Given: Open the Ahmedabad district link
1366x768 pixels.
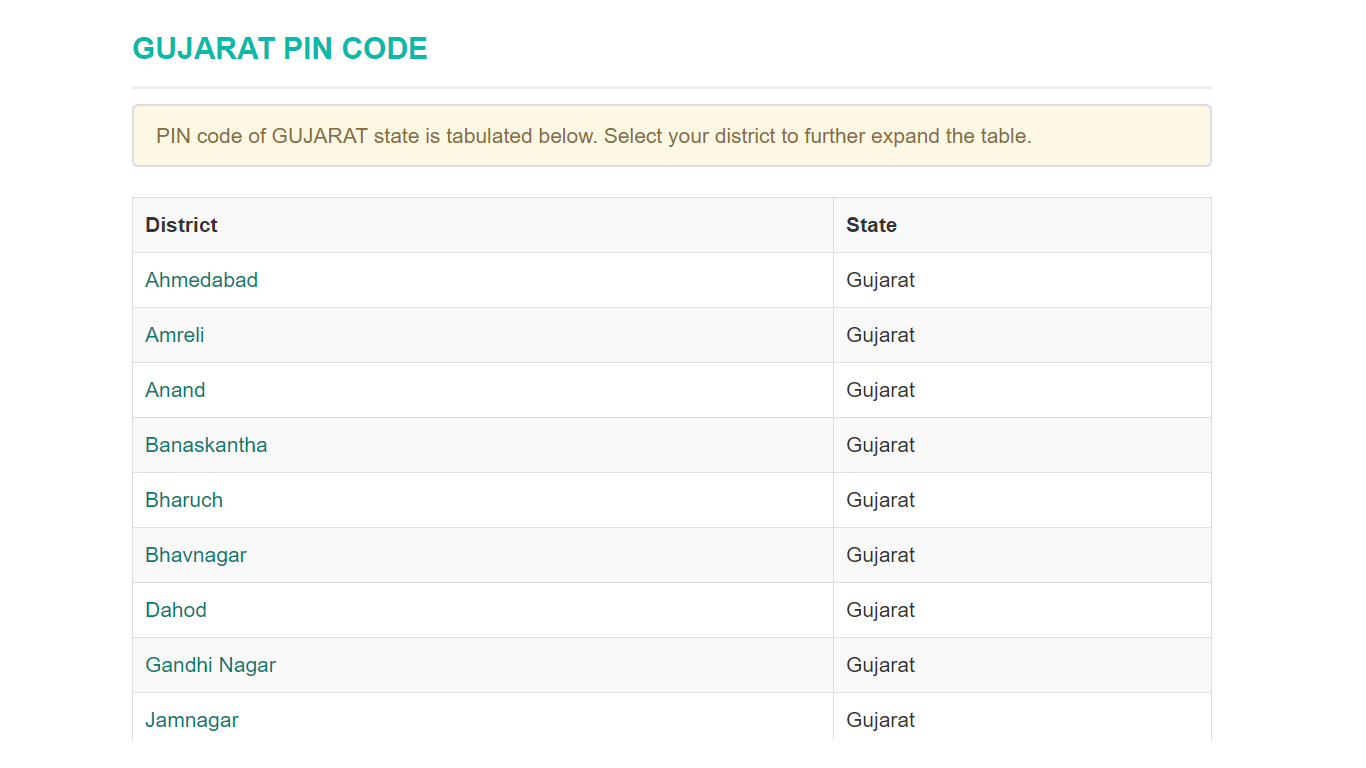Looking at the screenshot, I should tap(201, 280).
